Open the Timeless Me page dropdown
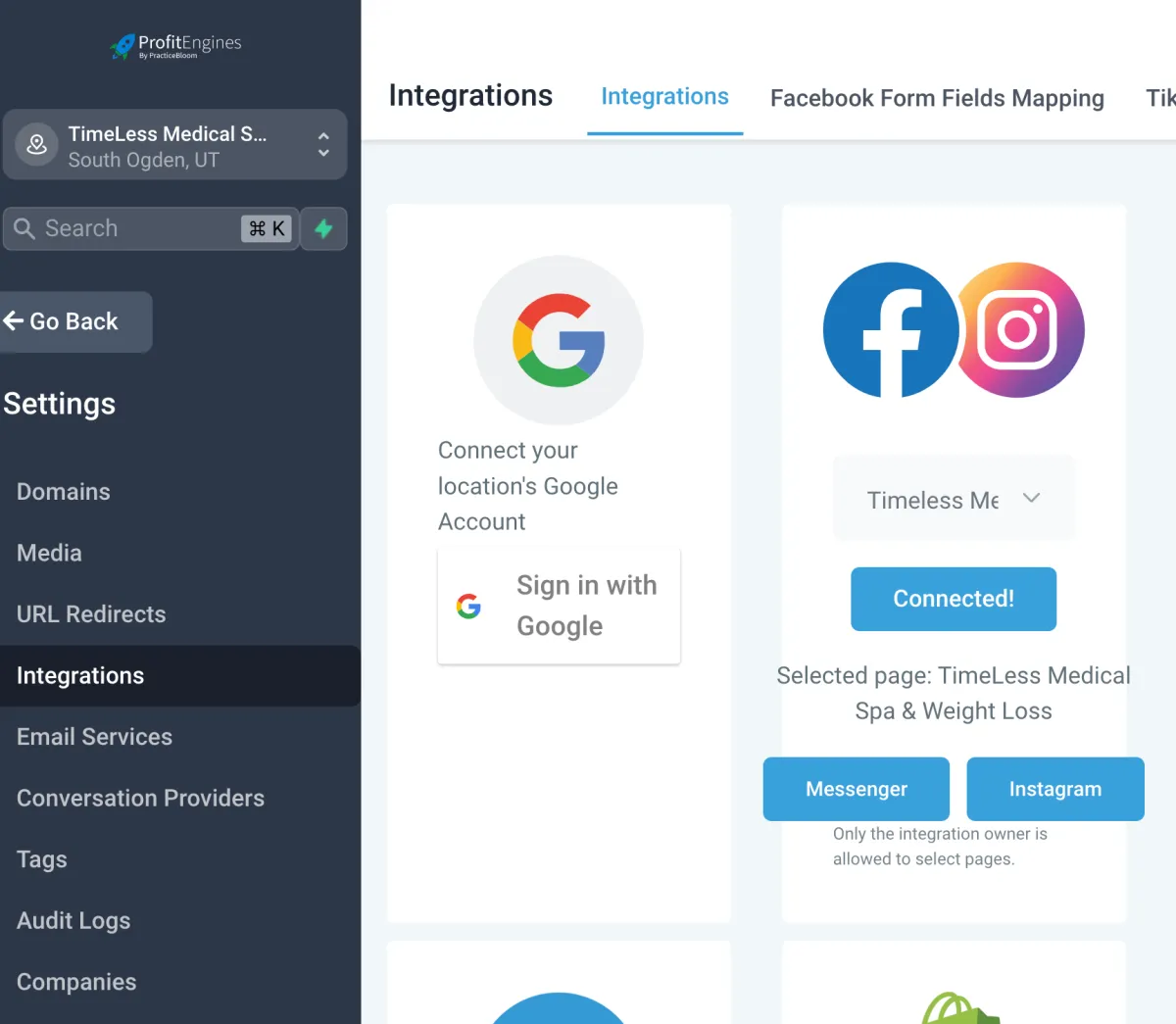Viewport: 1176px width, 1024px height. (954, 499)
